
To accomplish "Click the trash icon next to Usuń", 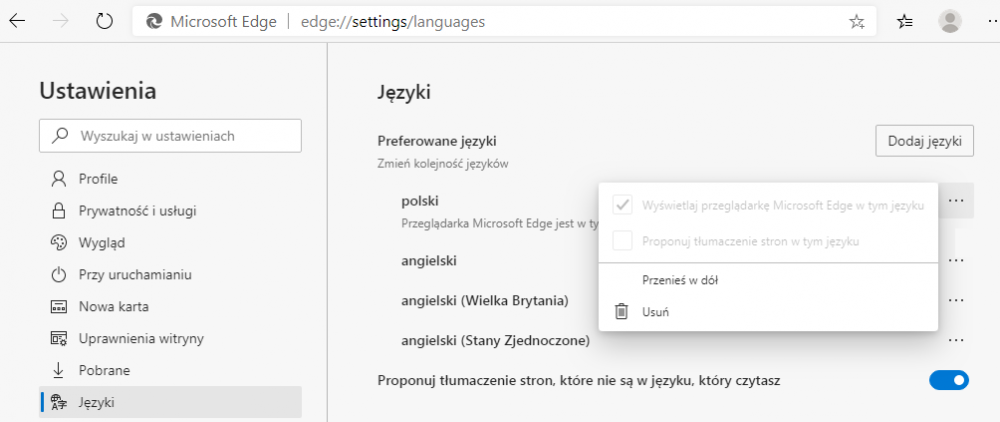I will point(621,311).
